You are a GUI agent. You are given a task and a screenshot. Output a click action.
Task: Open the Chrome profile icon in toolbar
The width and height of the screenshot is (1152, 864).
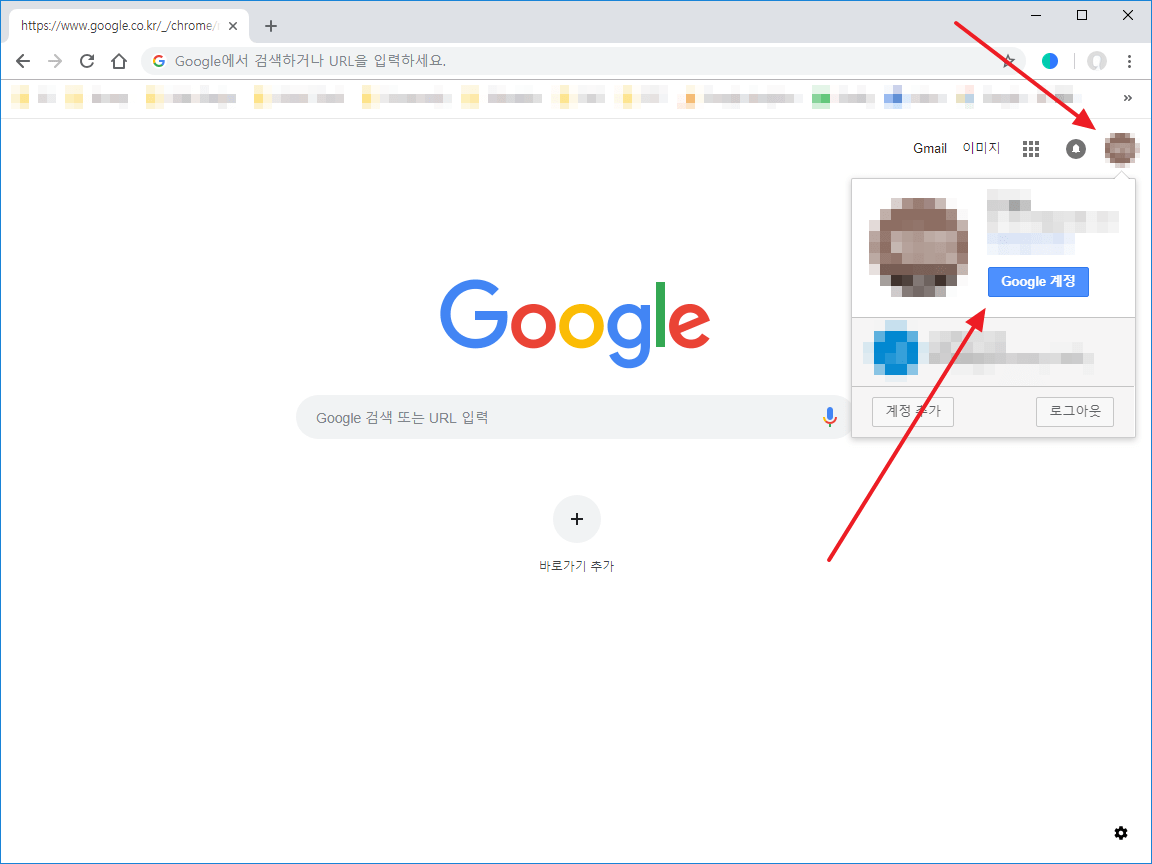(x=1097, y=61)
